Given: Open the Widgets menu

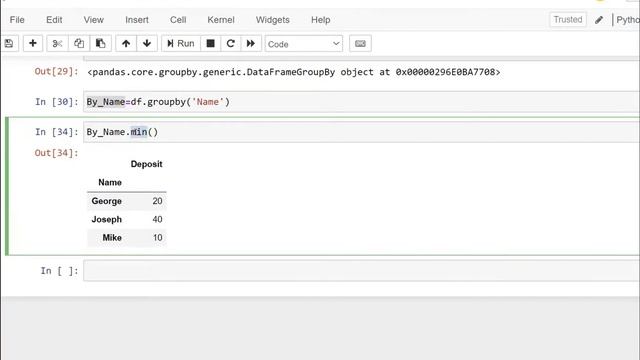Looking at the screenshot, I should click(x=273, y=20).
